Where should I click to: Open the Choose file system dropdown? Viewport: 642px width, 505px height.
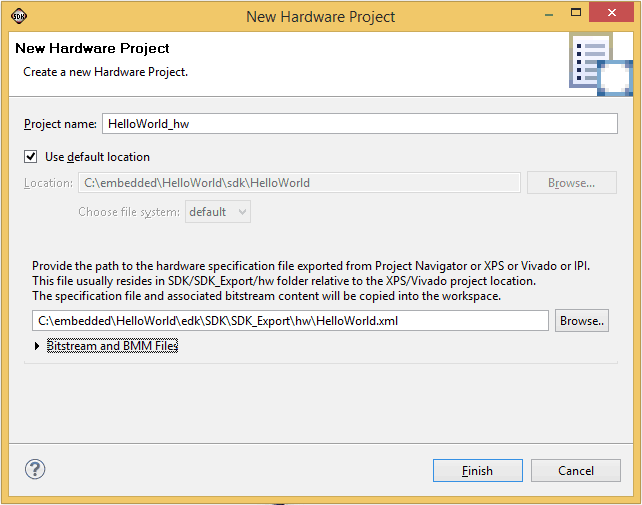pyautogui.click(x=217, y=212)
